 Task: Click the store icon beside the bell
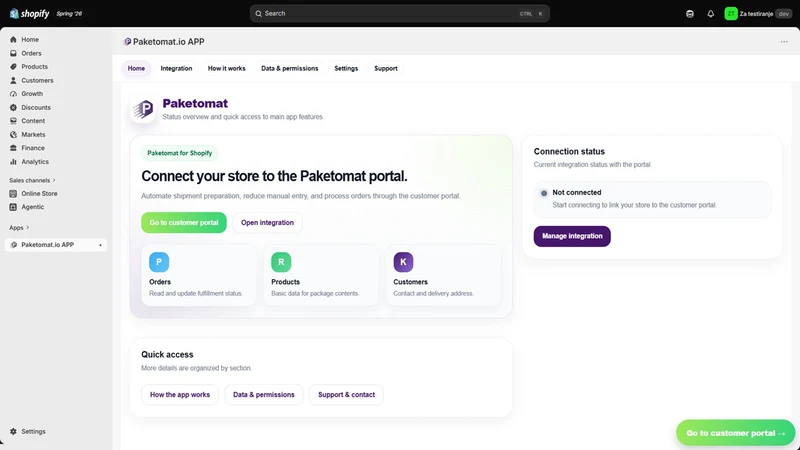point(690,14)
